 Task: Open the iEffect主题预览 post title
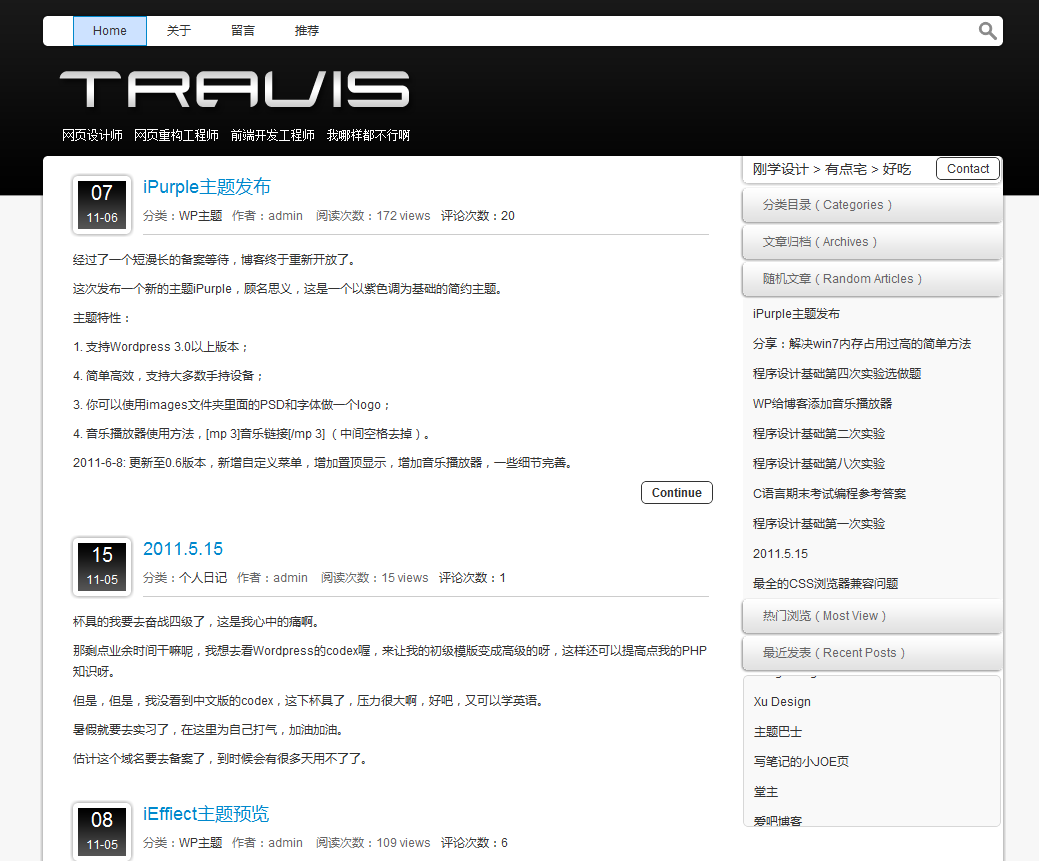(x=206, y=814)
